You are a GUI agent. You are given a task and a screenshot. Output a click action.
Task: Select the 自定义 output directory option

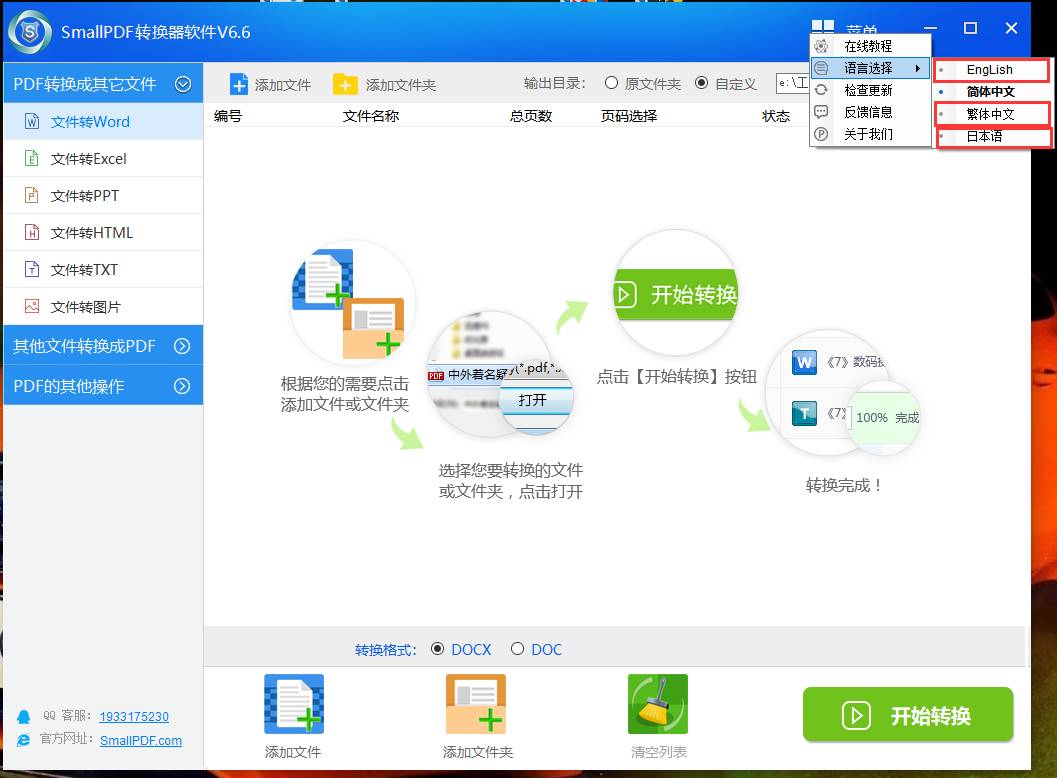click(x=726, y=84)
